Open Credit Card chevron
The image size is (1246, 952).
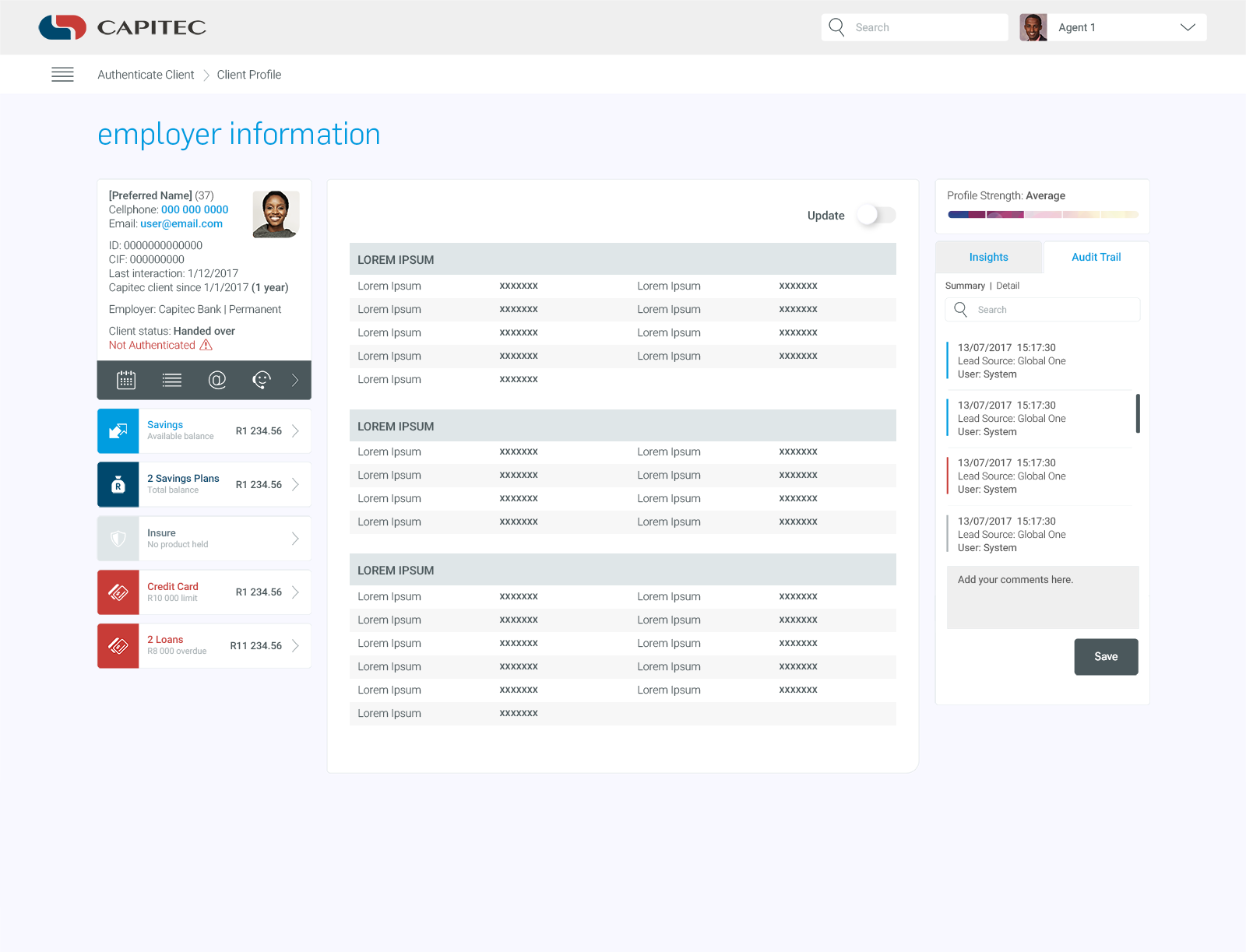click(x=295, y=592)
